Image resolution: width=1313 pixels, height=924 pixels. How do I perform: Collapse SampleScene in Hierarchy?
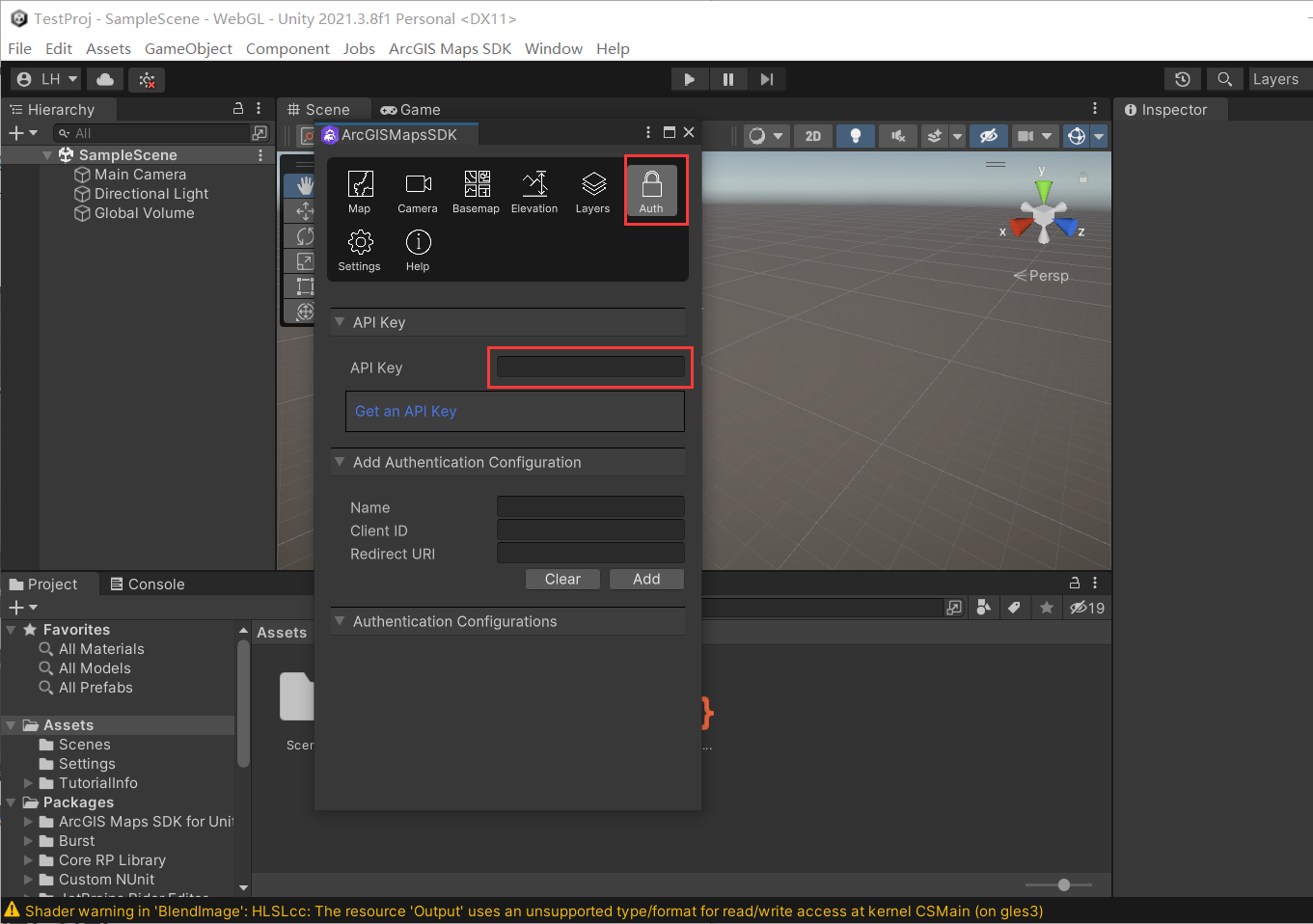click(47, 155)
